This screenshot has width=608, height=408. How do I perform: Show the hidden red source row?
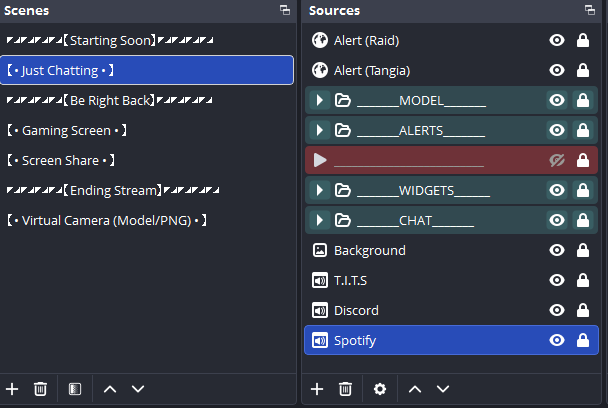(x=557, y=160)
